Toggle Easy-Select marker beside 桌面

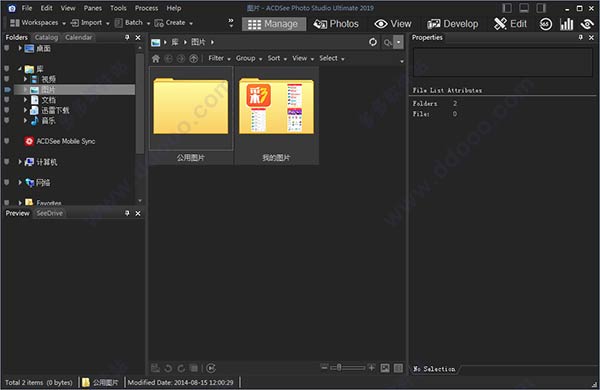click(x=7, y=48)
